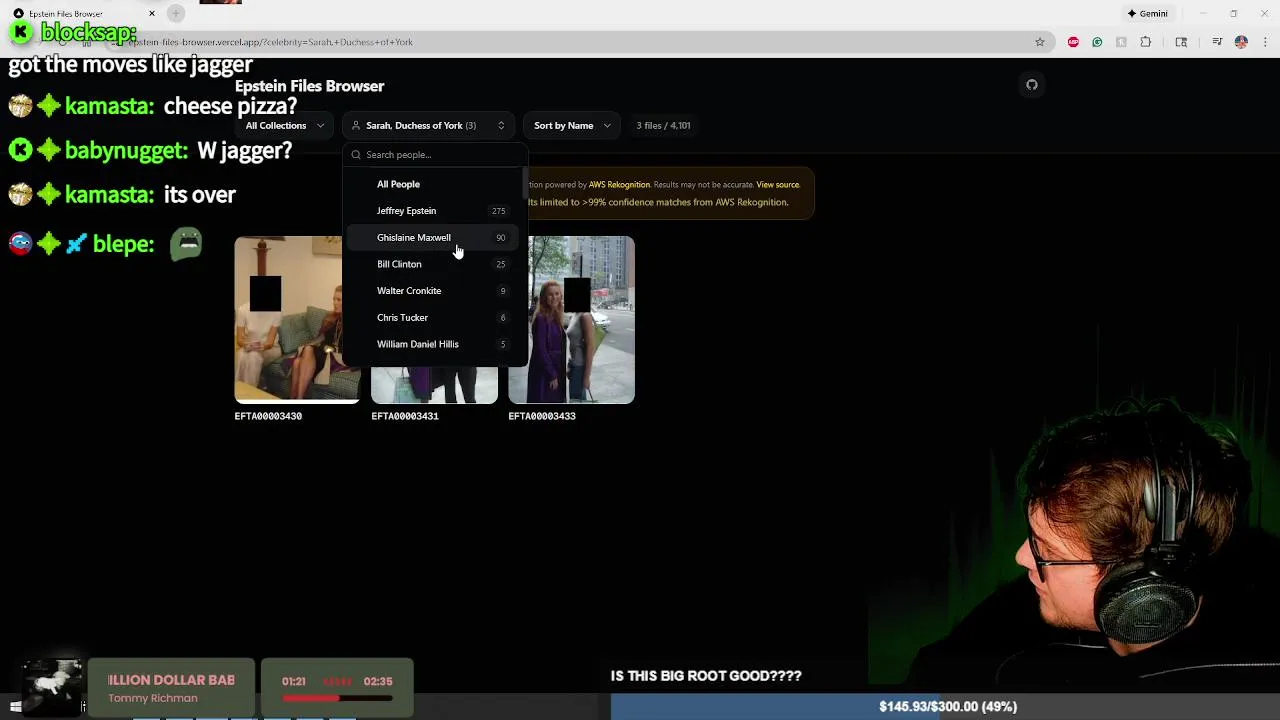Click the browser address bar URL
The height and width of the screenshot is (720, 1280).
pos(270,42)
